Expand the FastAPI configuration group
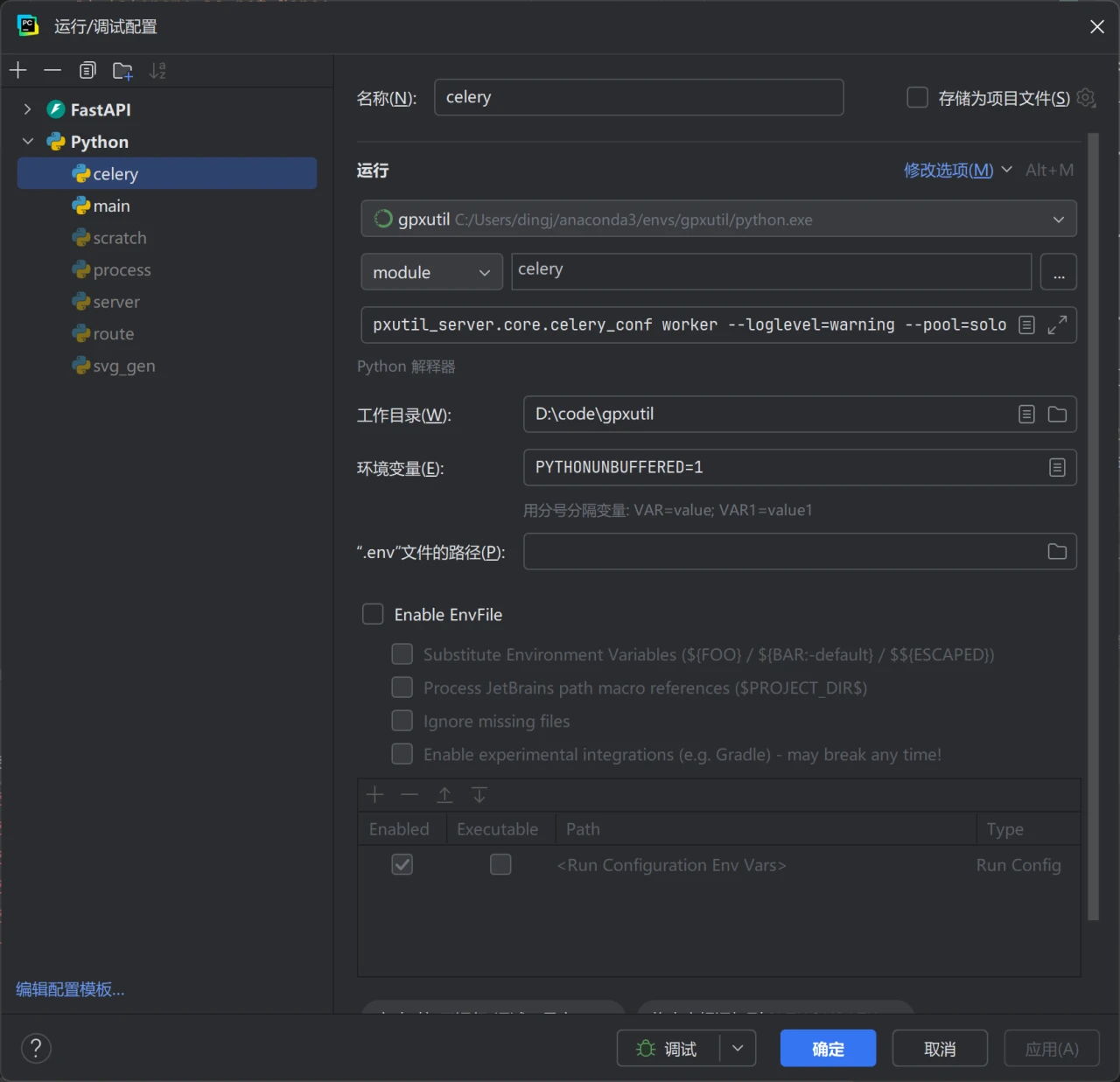Image resolution: width=1120 pixels, height=1082 pixels. click(28, 109)
